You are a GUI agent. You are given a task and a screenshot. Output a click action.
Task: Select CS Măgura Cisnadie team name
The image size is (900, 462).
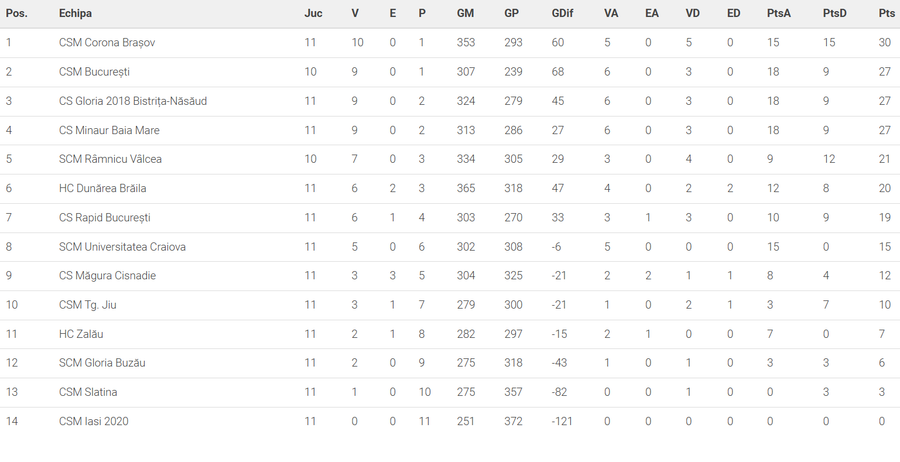click(107, 275)
